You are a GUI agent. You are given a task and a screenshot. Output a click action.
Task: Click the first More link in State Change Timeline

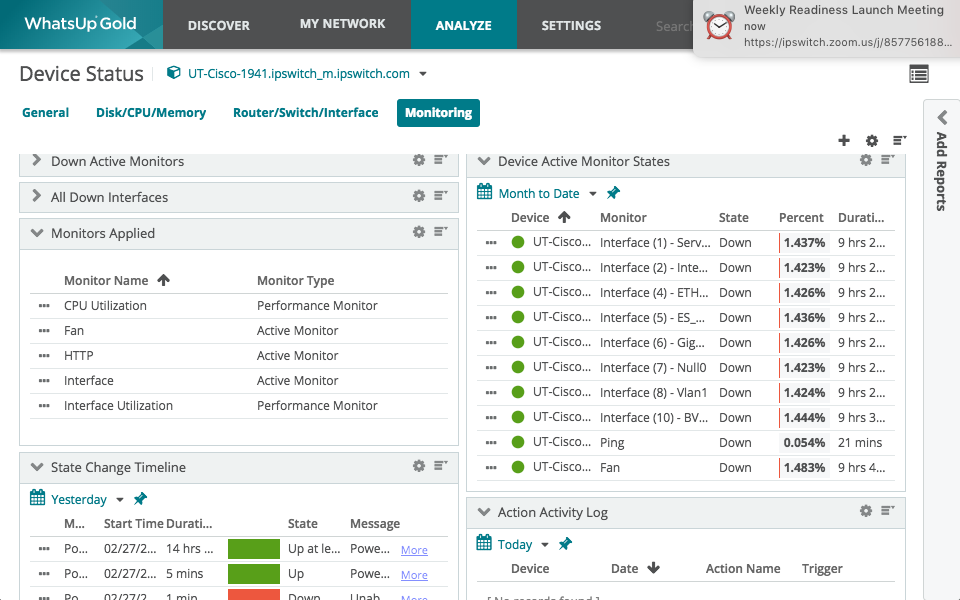coord(414,550)
